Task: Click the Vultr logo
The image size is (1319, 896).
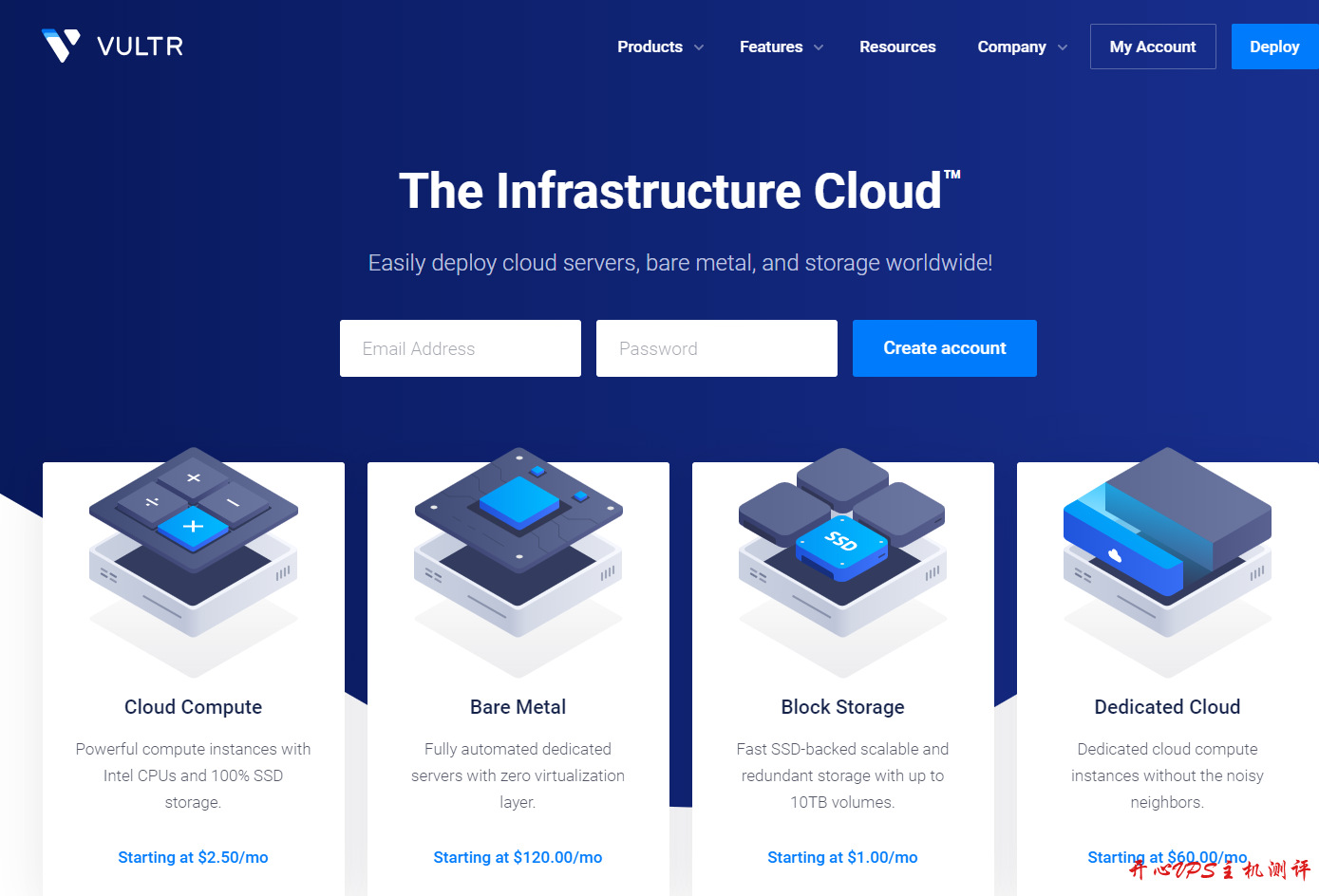Action: coord(111,45)
